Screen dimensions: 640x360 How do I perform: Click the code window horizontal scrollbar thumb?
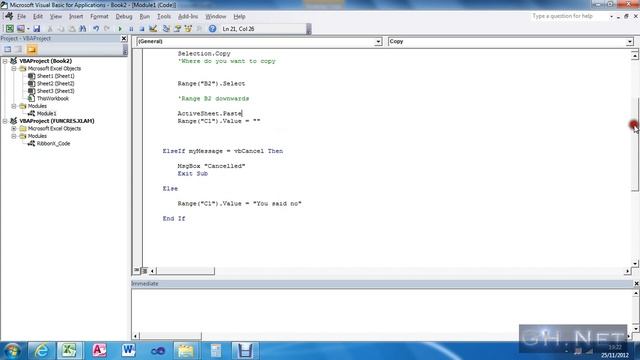click(185, 271)
